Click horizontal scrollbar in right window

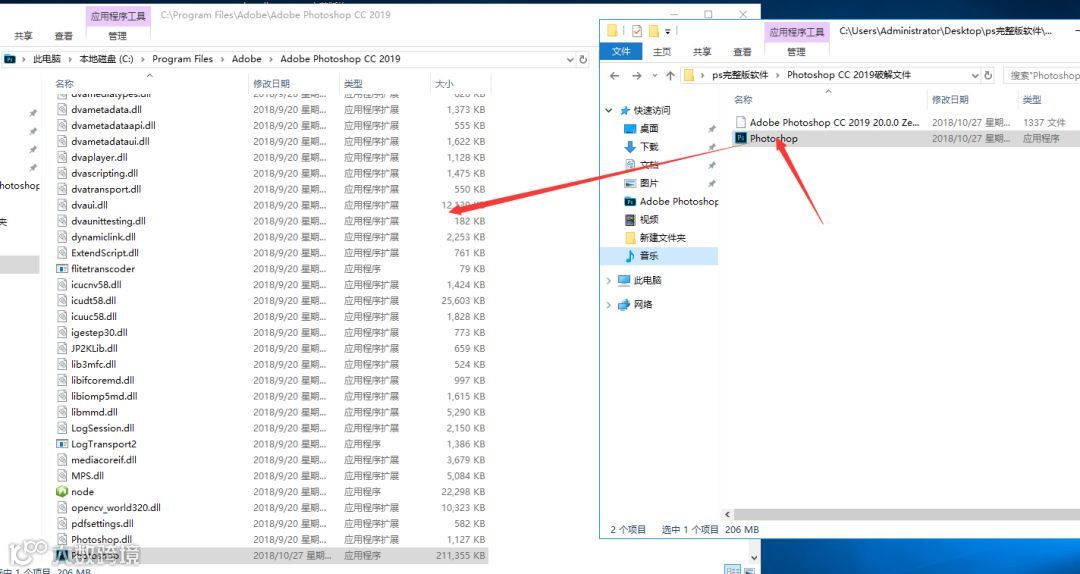(906, 515)
